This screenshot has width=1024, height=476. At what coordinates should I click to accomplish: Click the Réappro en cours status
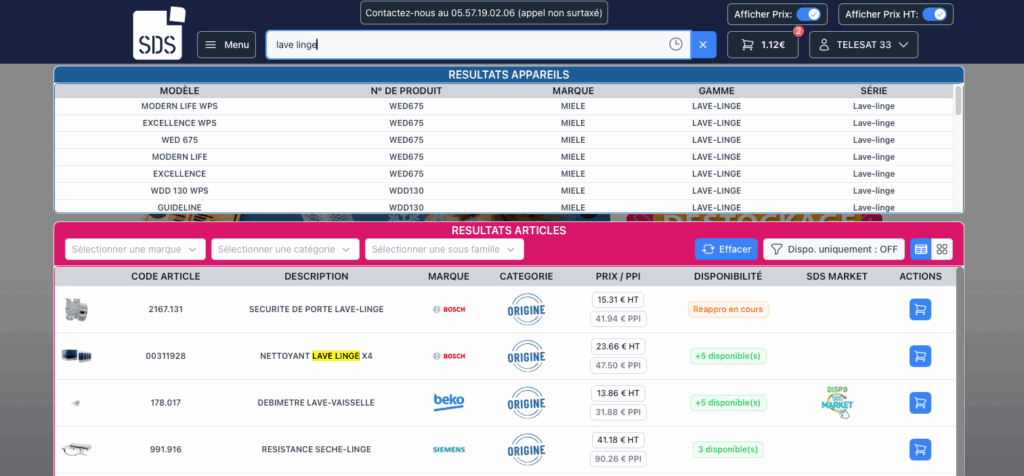(728, 309)
